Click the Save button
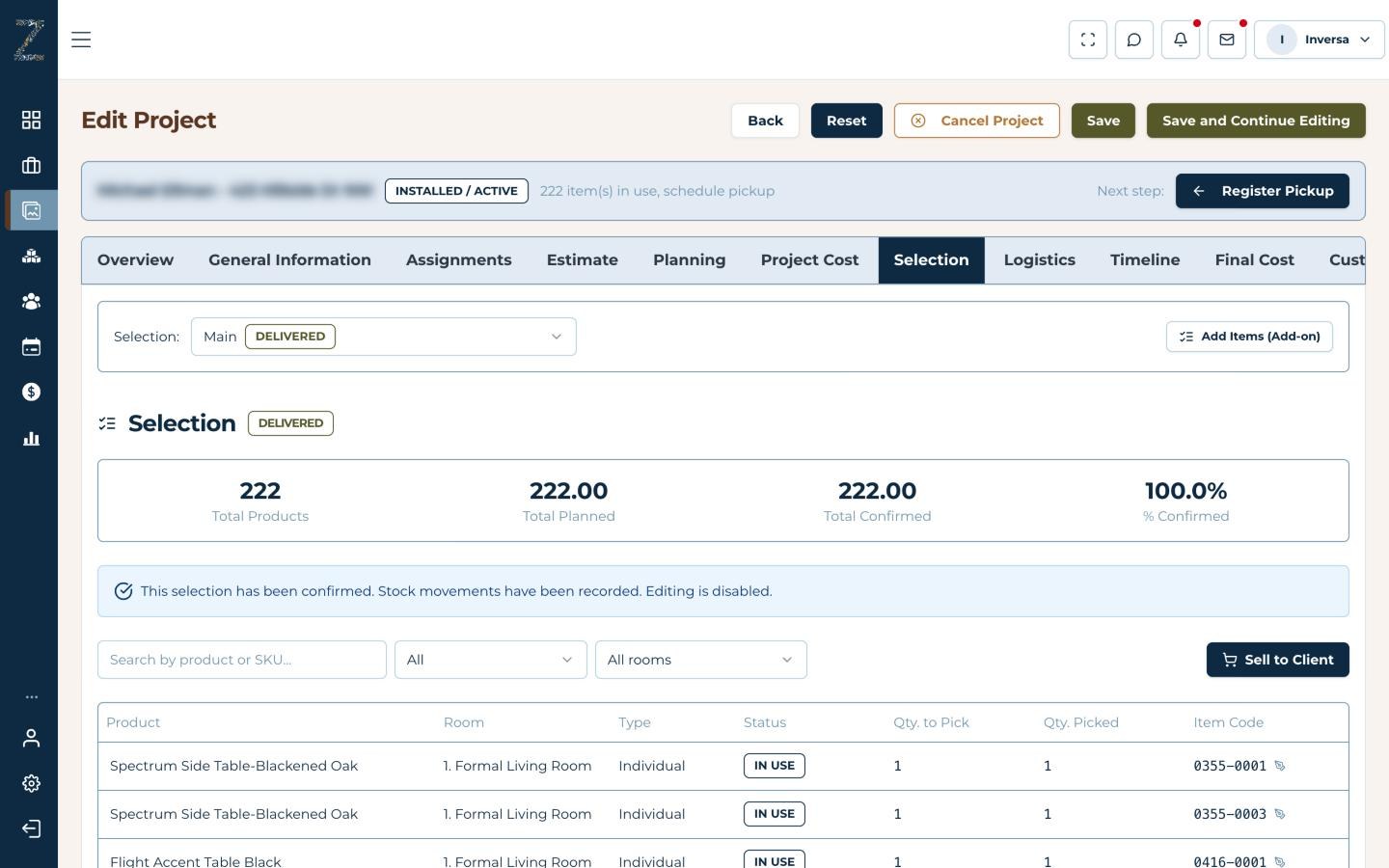 1103,121
